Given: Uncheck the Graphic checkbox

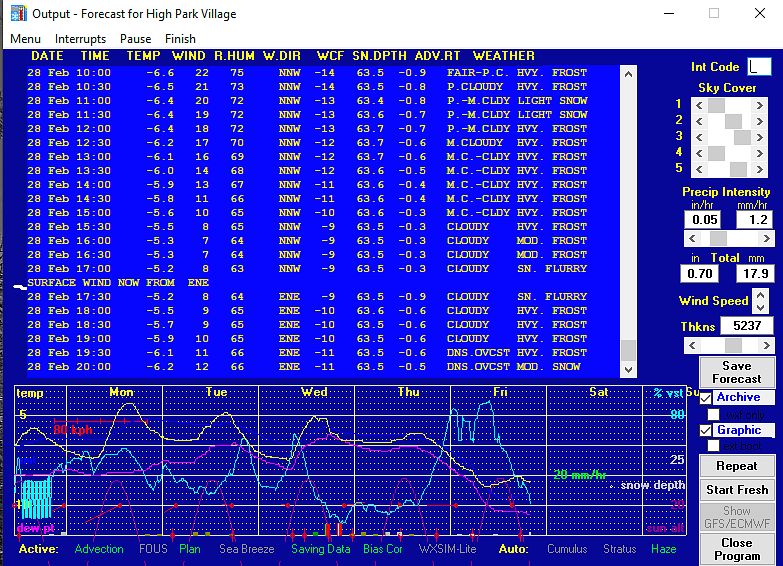Looking at the screenshot, I should click(706, 430).
